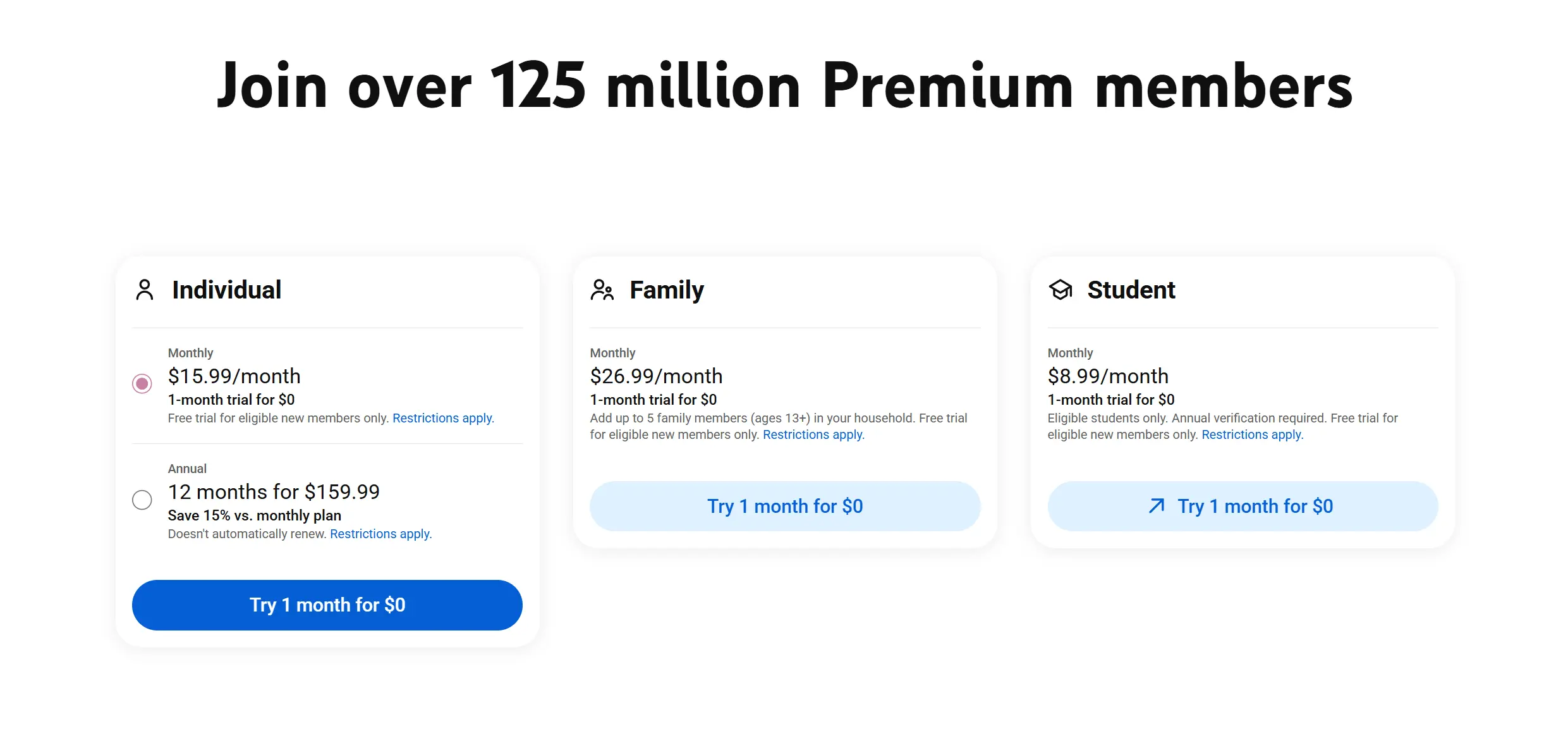Click the Individual plan person icon
This screenshot has height=738, width=1568.
point(144,290)
